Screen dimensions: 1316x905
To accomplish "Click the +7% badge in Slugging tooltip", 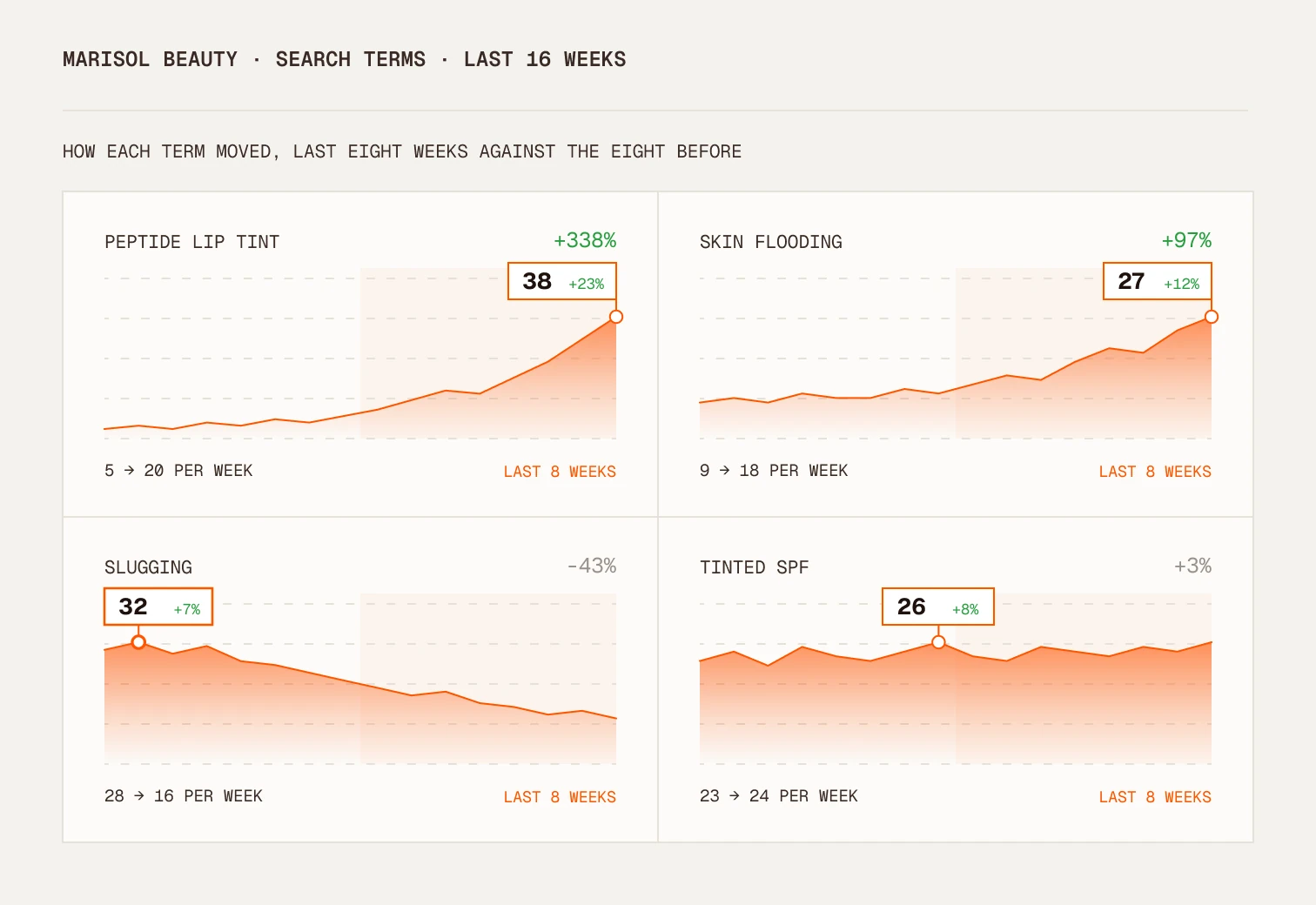I will 187,609.
